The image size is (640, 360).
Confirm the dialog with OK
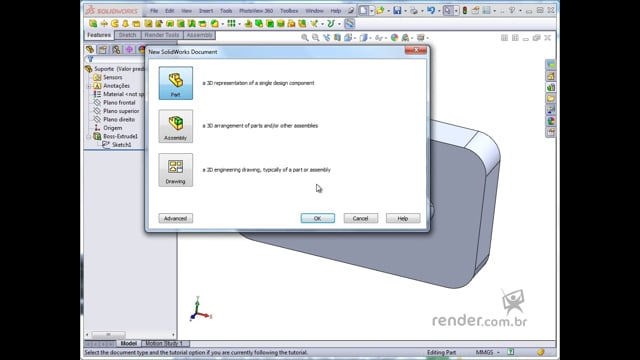pos(318,218)
